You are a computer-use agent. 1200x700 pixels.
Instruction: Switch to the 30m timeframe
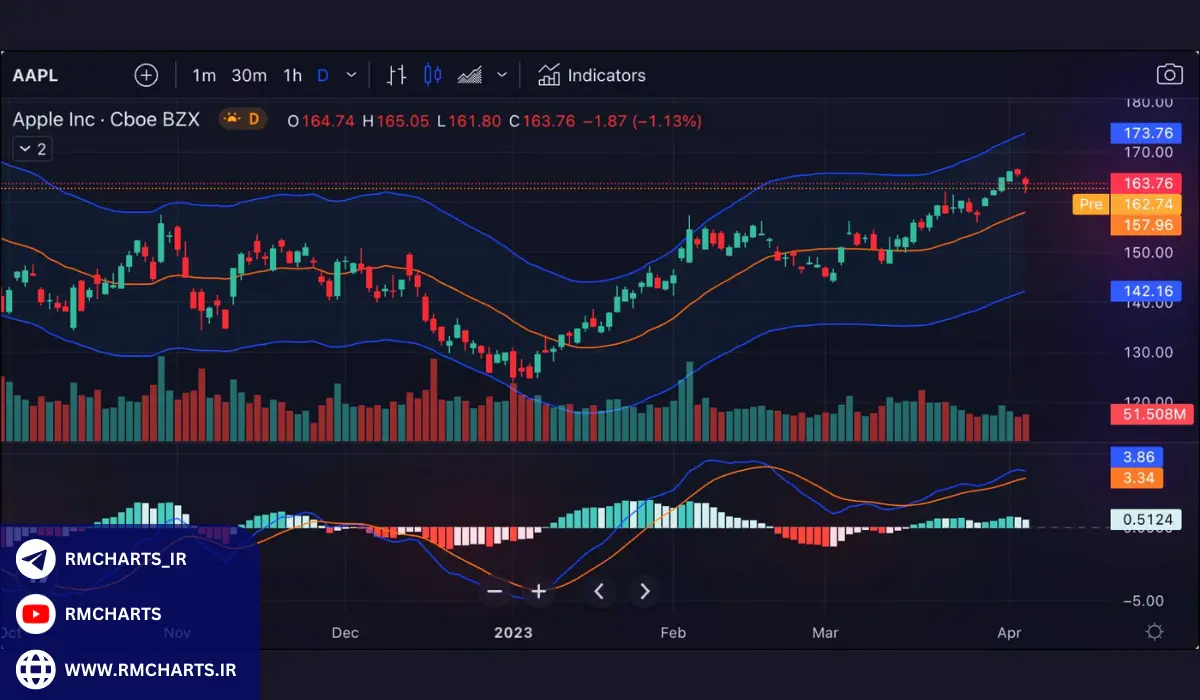[249, 75]
